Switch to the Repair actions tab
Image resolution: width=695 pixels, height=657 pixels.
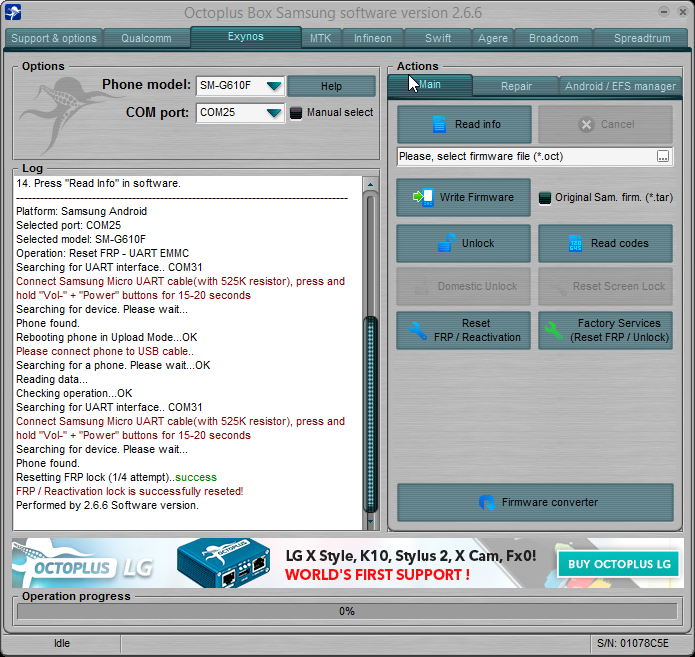516,86
